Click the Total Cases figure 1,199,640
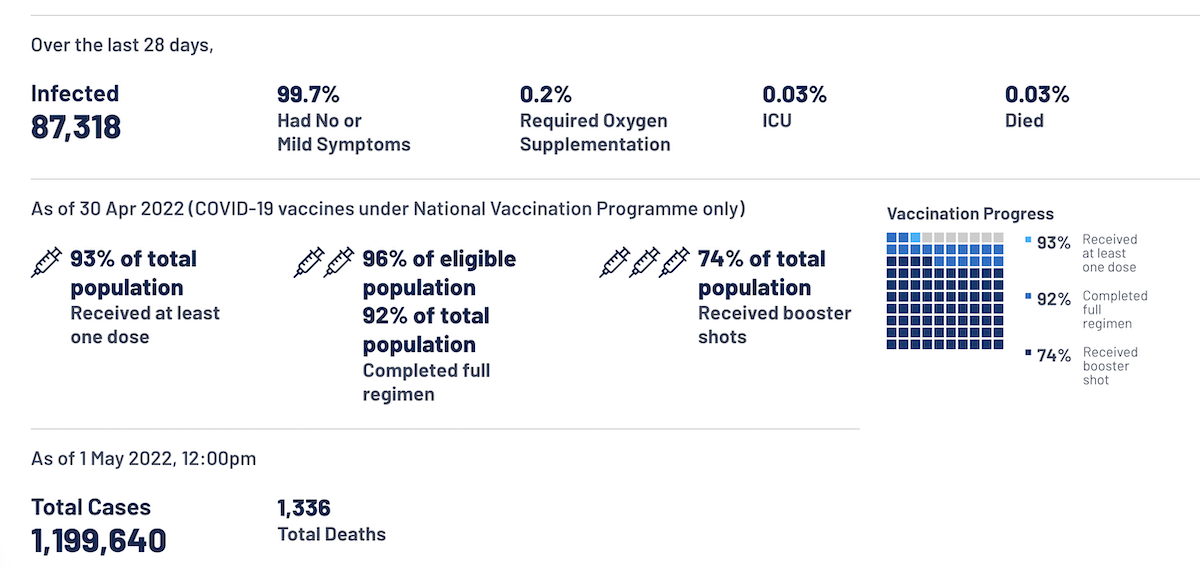 pos(98,541)
